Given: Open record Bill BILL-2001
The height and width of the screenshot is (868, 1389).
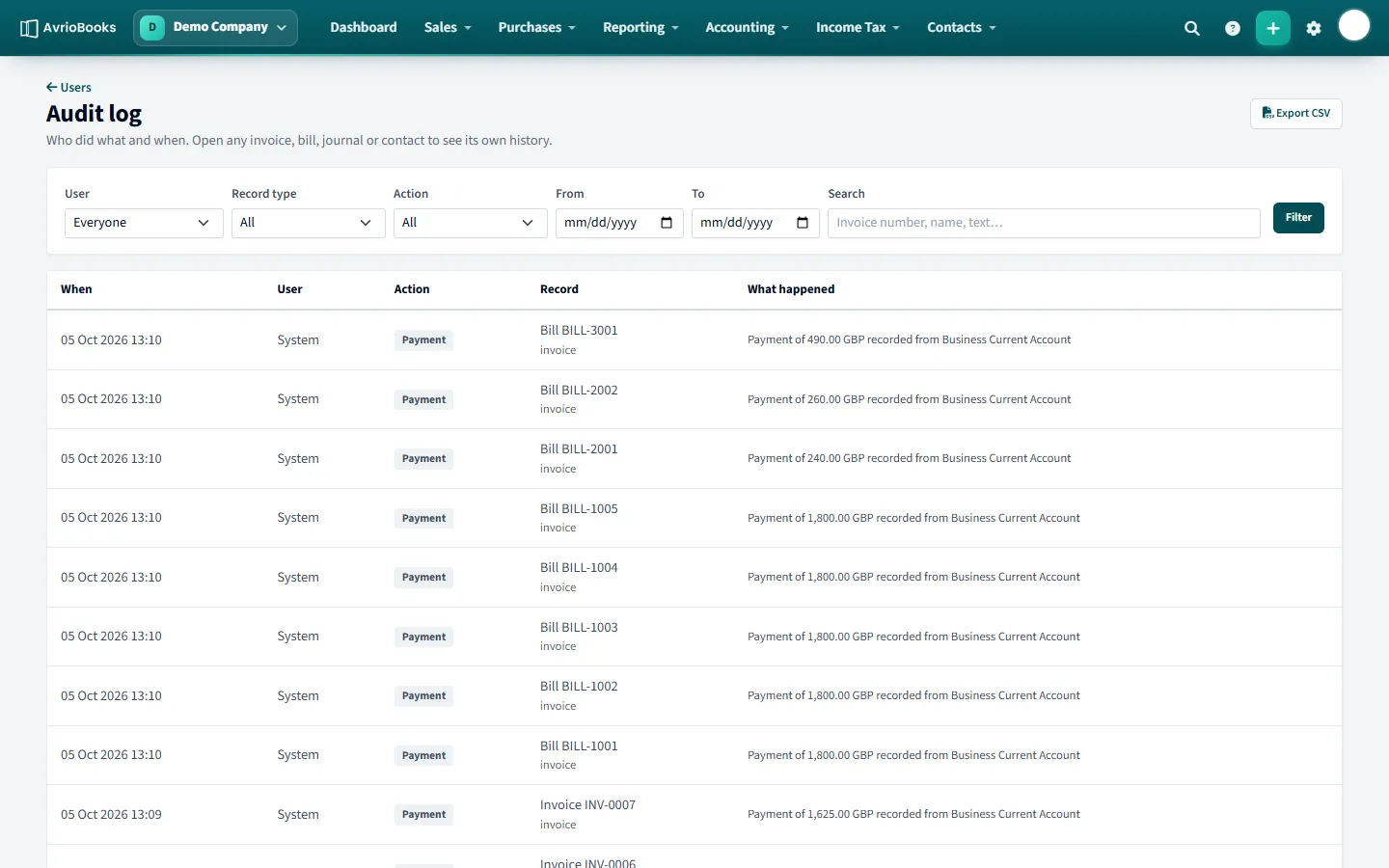Looking at the screenshot, I should (579, 448).
